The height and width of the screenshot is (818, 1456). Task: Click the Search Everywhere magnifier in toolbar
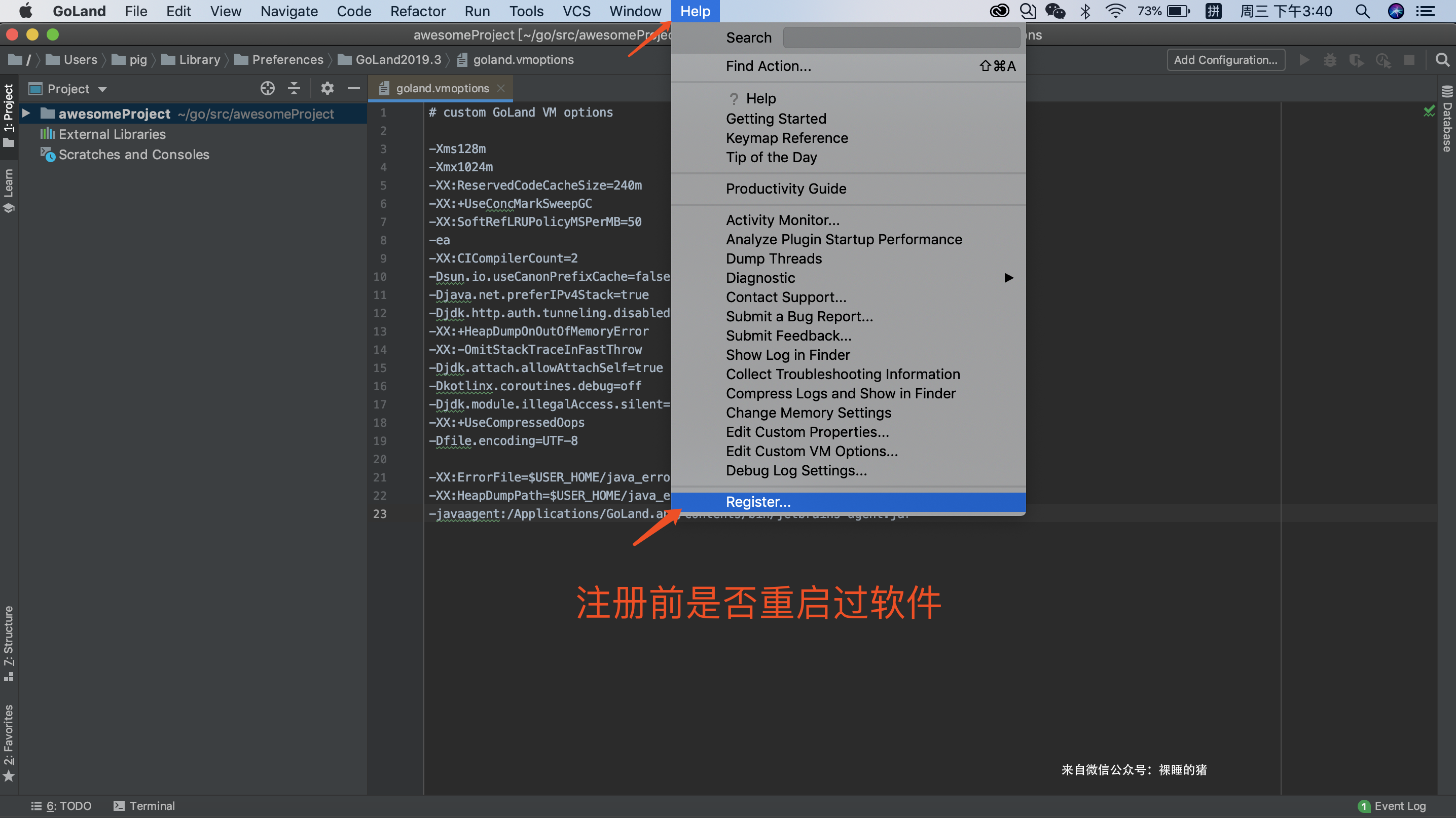(1442, 60)
